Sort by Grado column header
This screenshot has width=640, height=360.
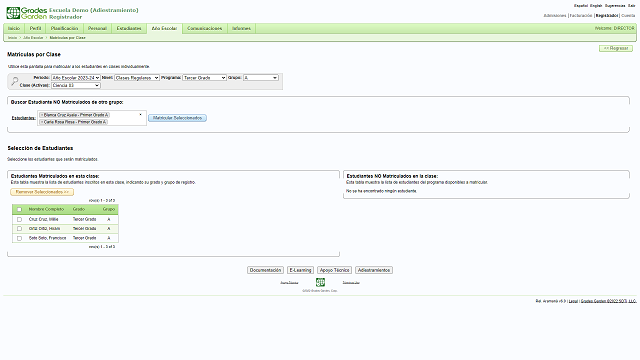[x=79, y=209]
